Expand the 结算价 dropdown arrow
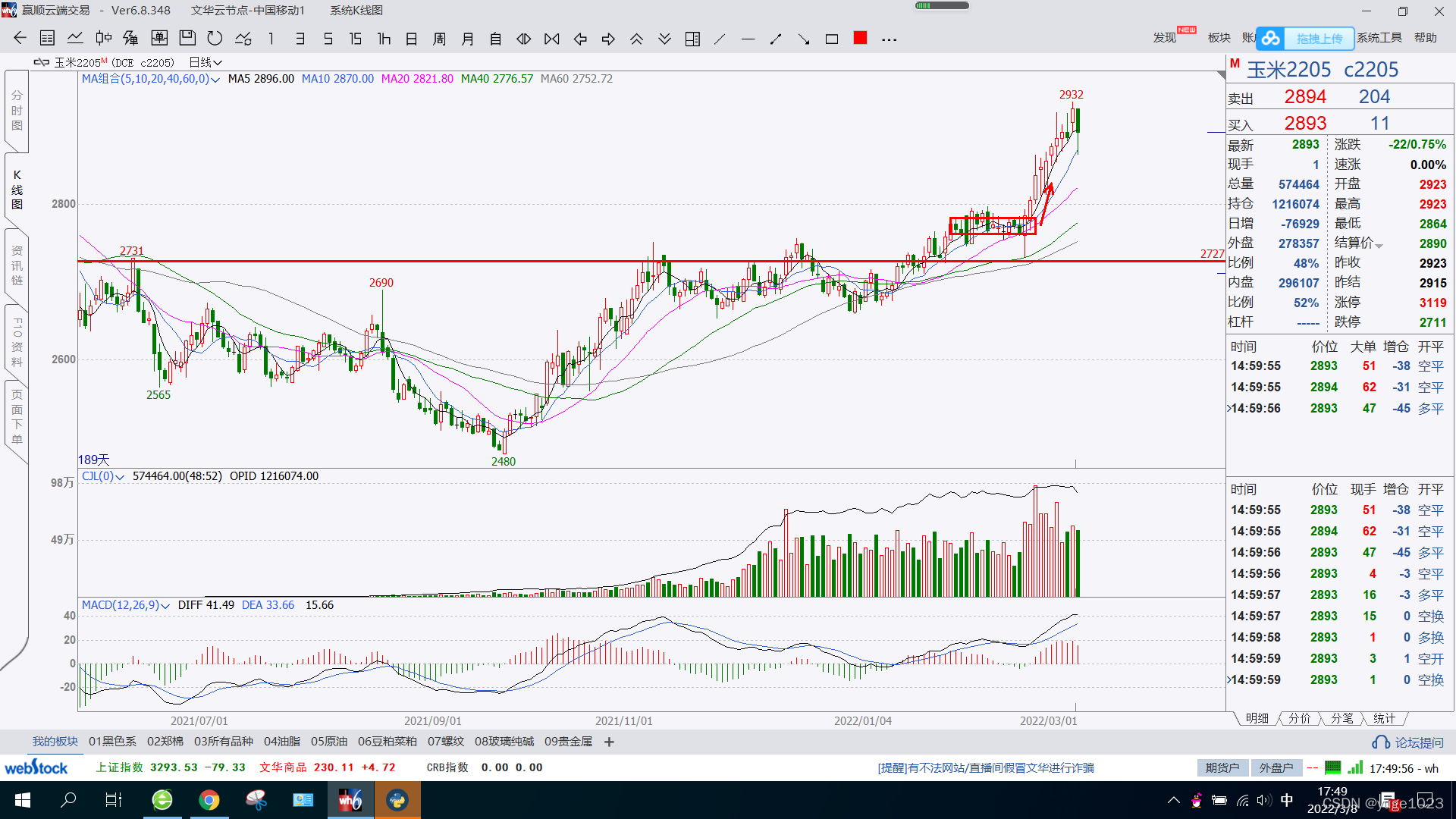The height and width of the screenshot is (819, 1456). point(1379,246)
